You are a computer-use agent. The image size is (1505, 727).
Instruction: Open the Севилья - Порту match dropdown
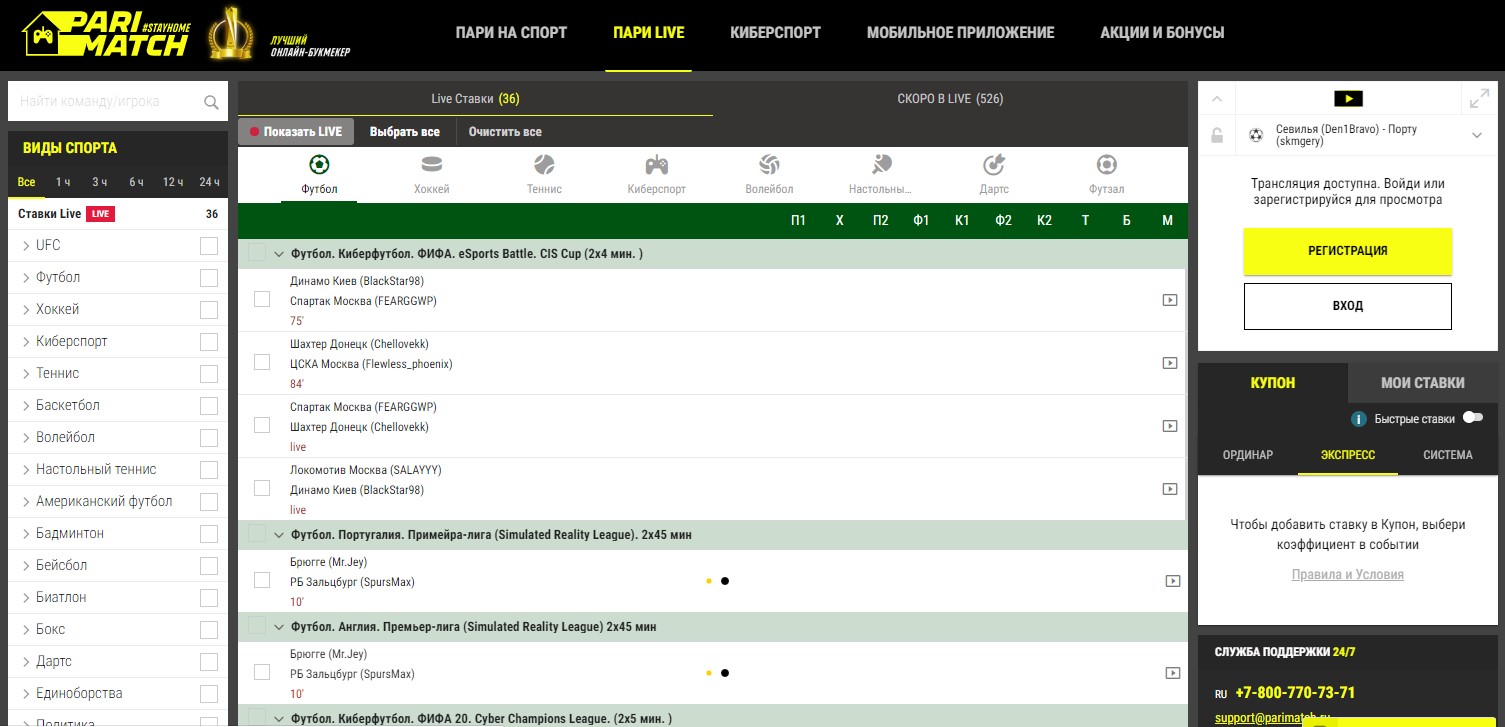tap(1477, 136)
